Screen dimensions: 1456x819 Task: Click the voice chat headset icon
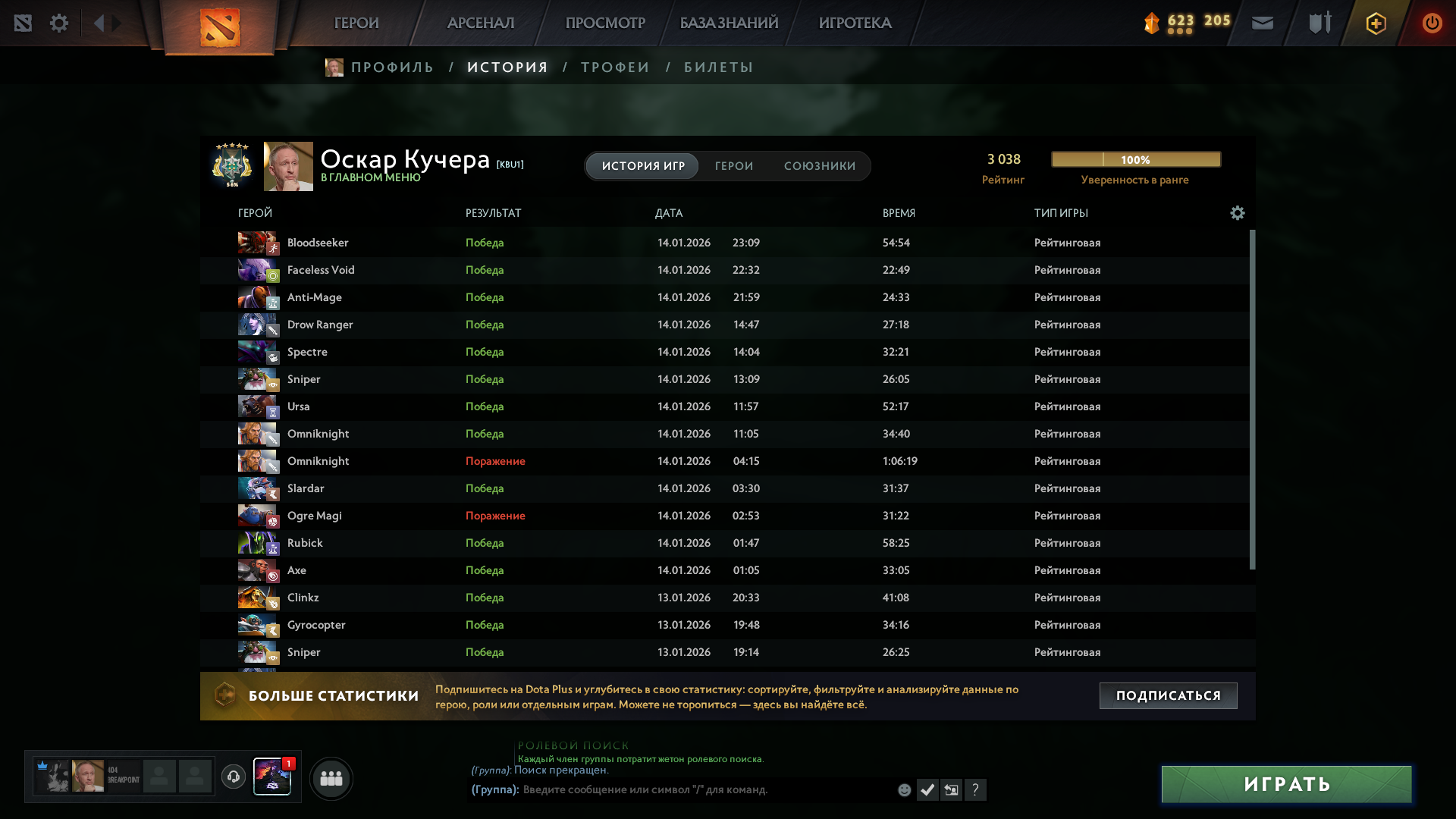pos(234,777)
